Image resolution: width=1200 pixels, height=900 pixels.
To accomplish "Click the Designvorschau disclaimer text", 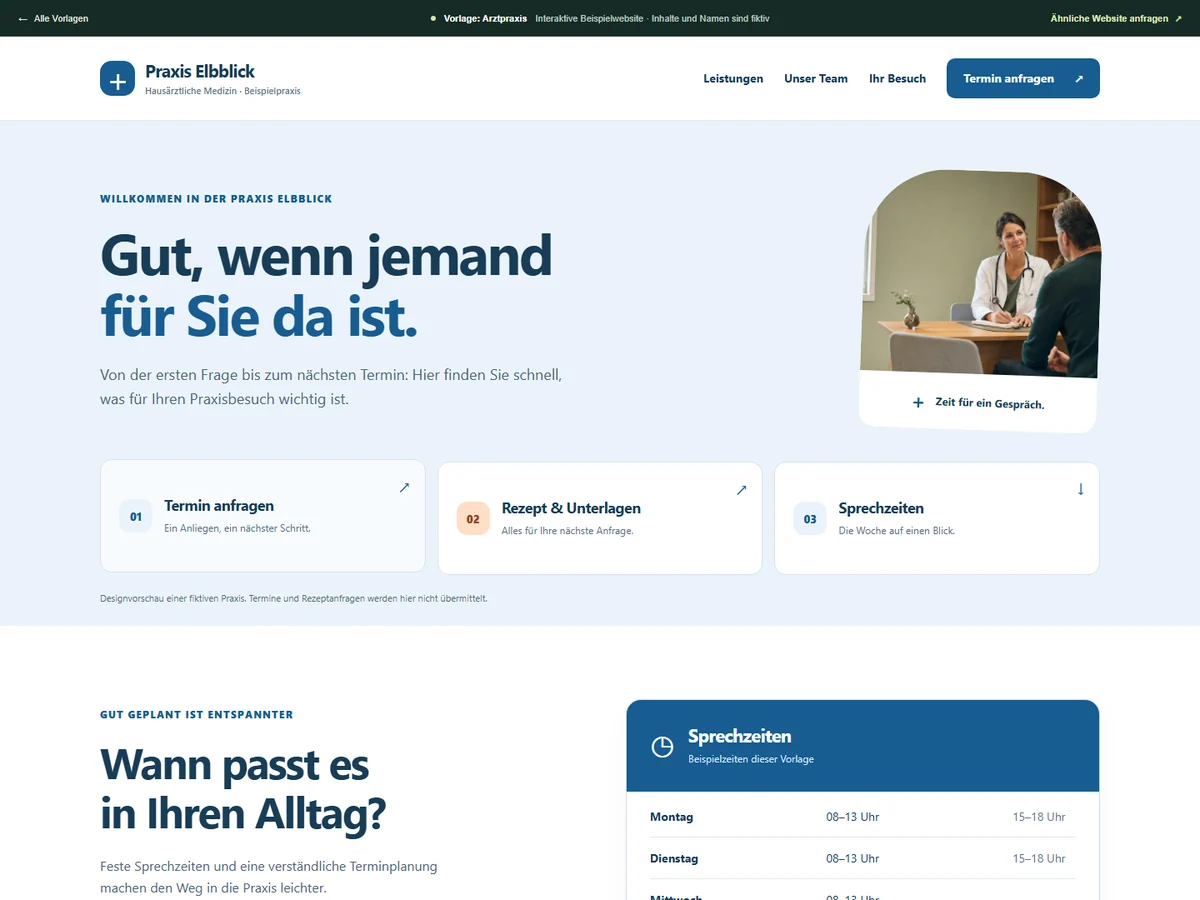I will click(294, 598).
